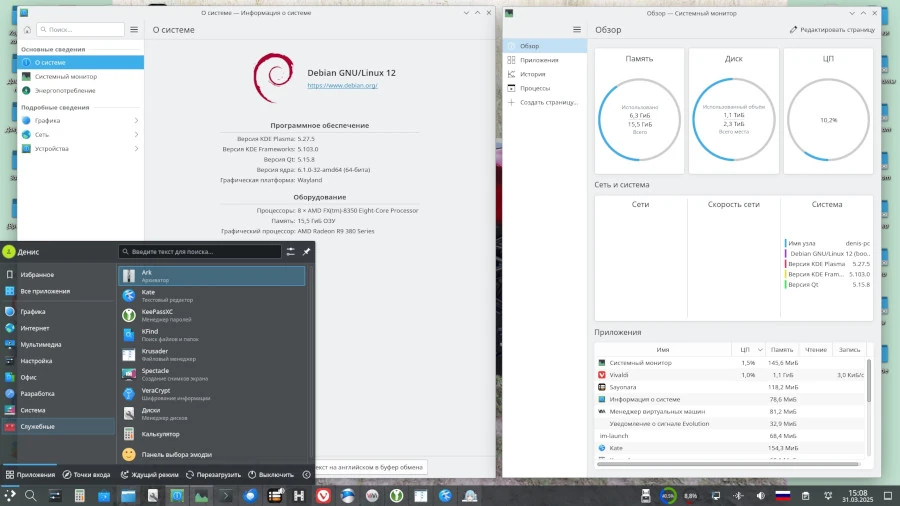Open Интернет category in launcher
Image resolution: width=900 pixels, height=506 pixels.
click(57, 328)
